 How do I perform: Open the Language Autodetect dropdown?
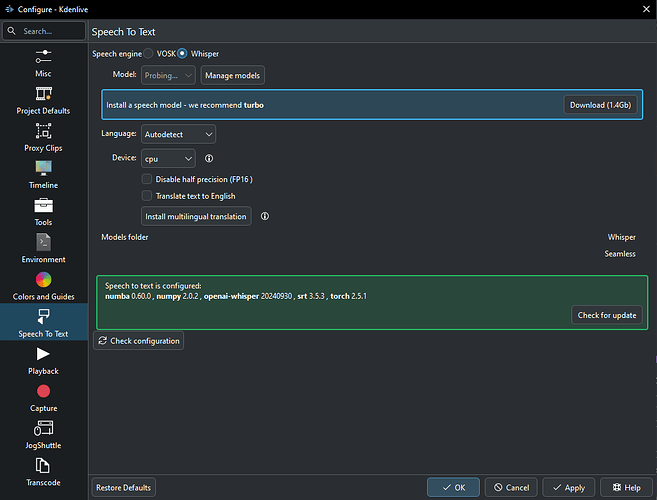[178, 134]
